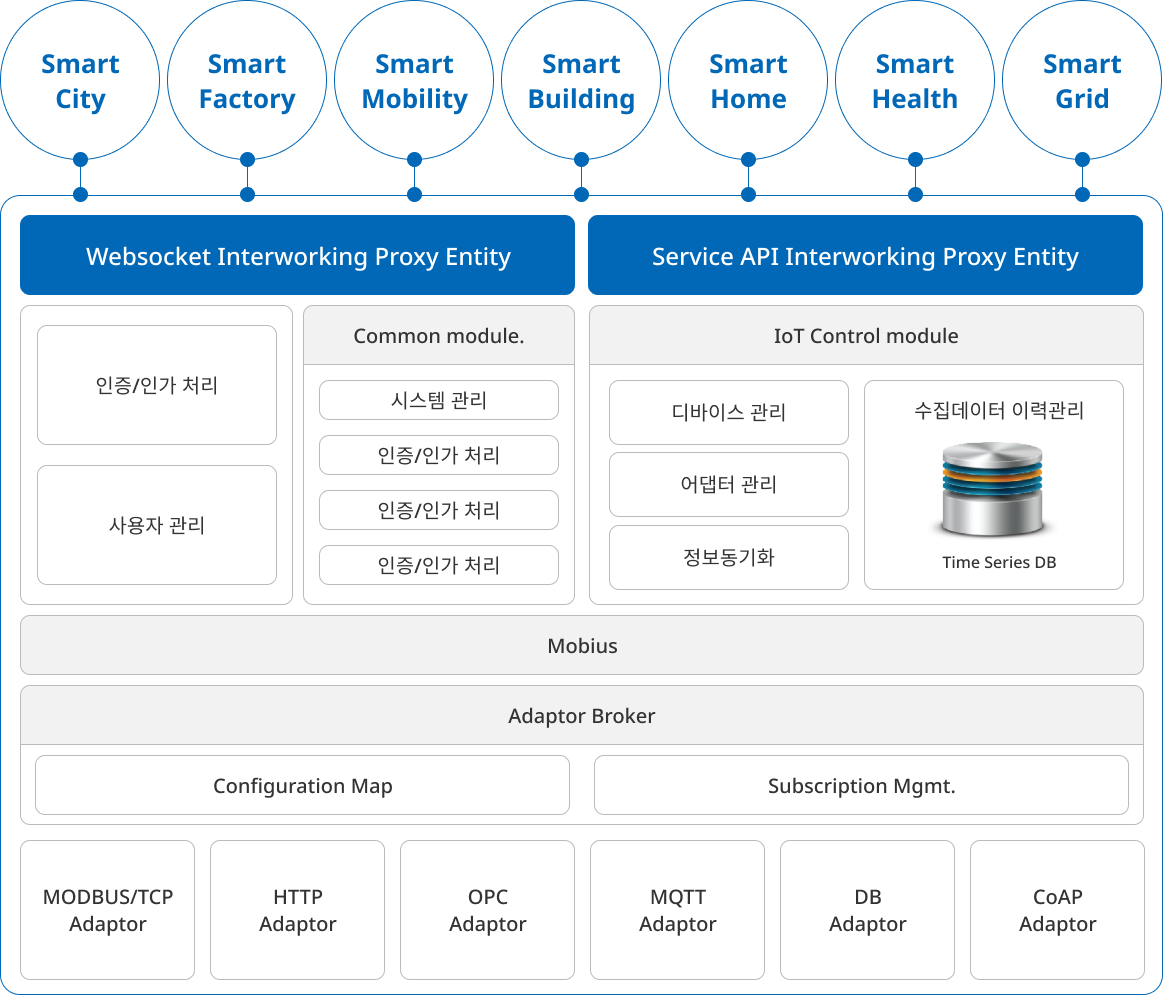
Task: Select the Smart City circle
Action: pyautogui.click(x=80, y=81)
